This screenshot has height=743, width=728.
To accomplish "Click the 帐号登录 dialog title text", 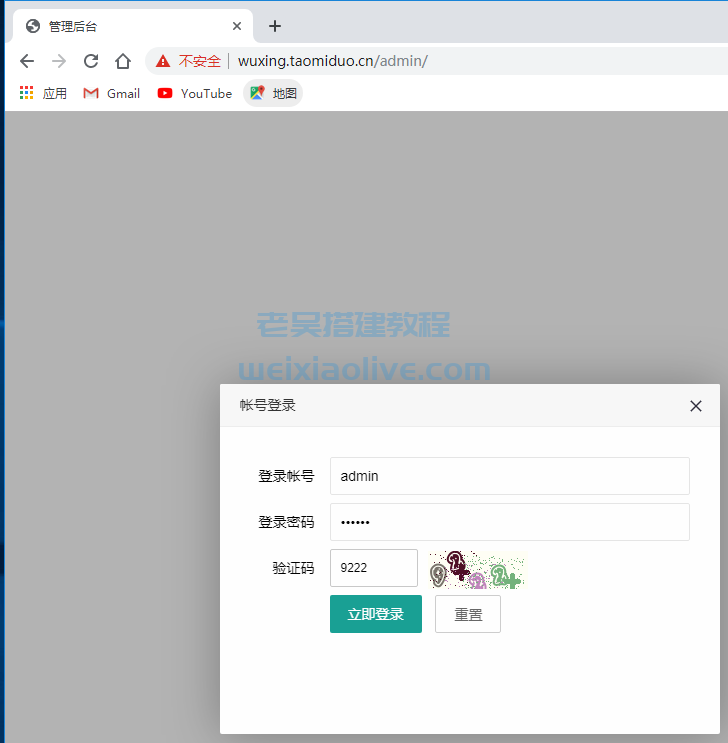I will [268, 406].
